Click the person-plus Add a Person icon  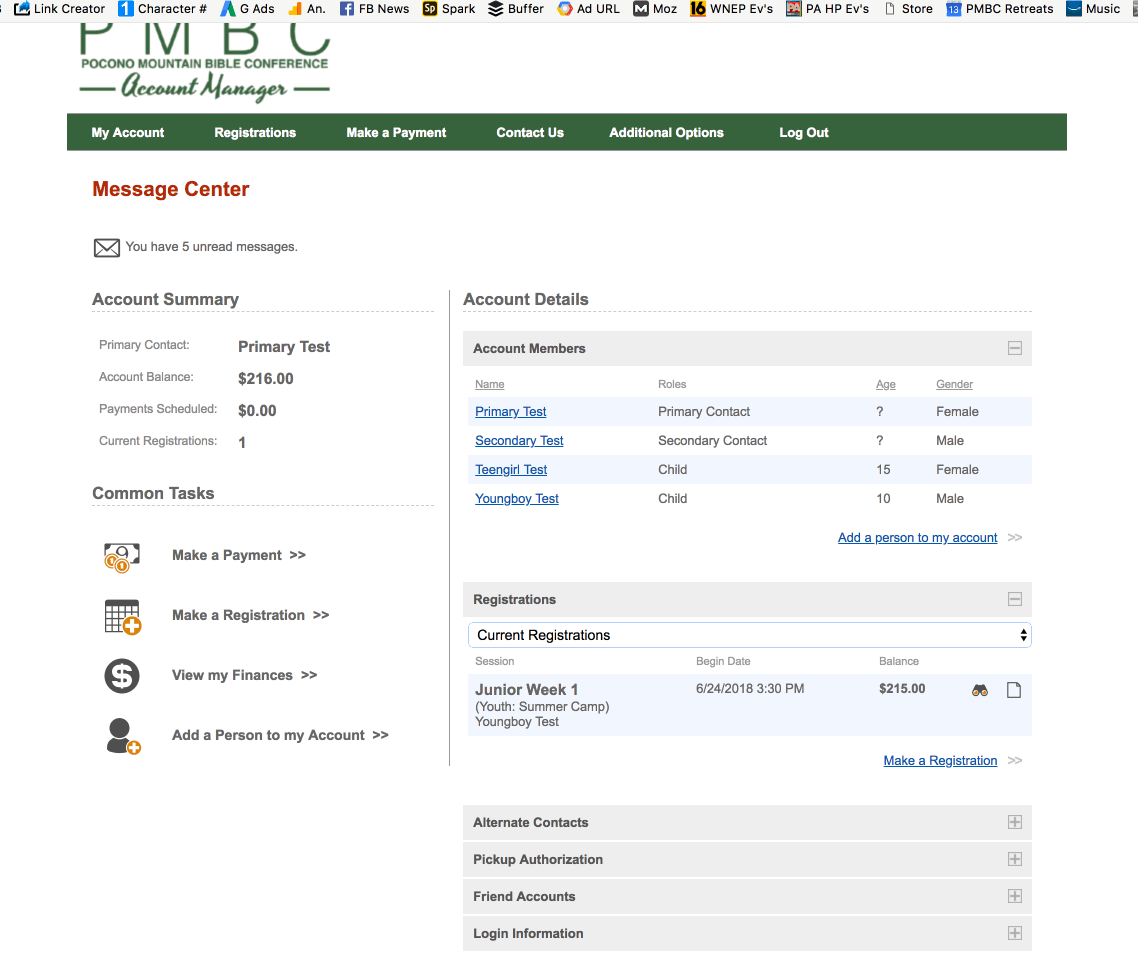click(122, 736)
